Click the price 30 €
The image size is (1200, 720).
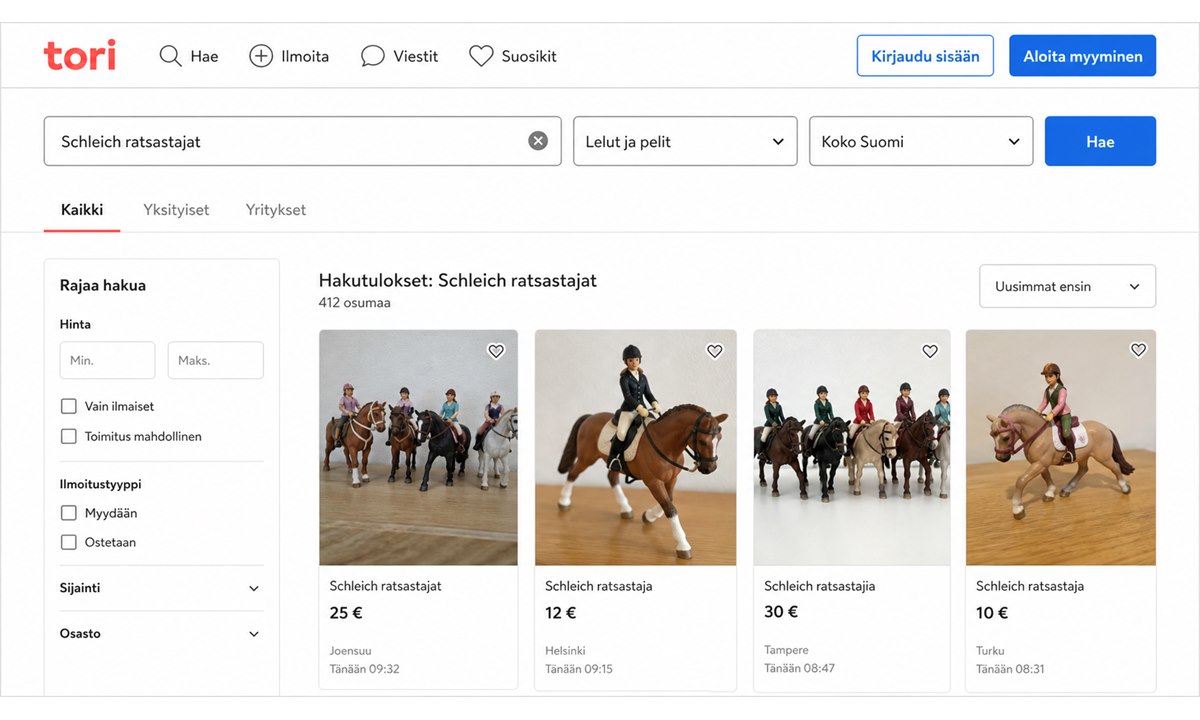(781, 612)
